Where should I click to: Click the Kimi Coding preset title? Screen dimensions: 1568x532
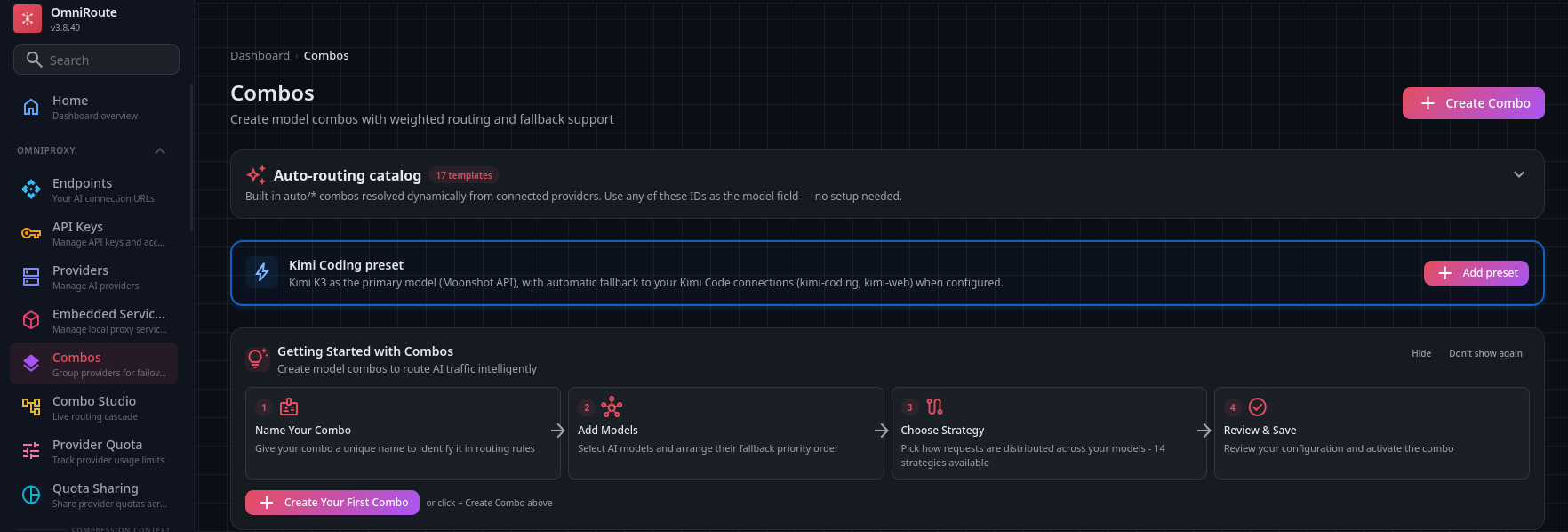pos(346,265)
